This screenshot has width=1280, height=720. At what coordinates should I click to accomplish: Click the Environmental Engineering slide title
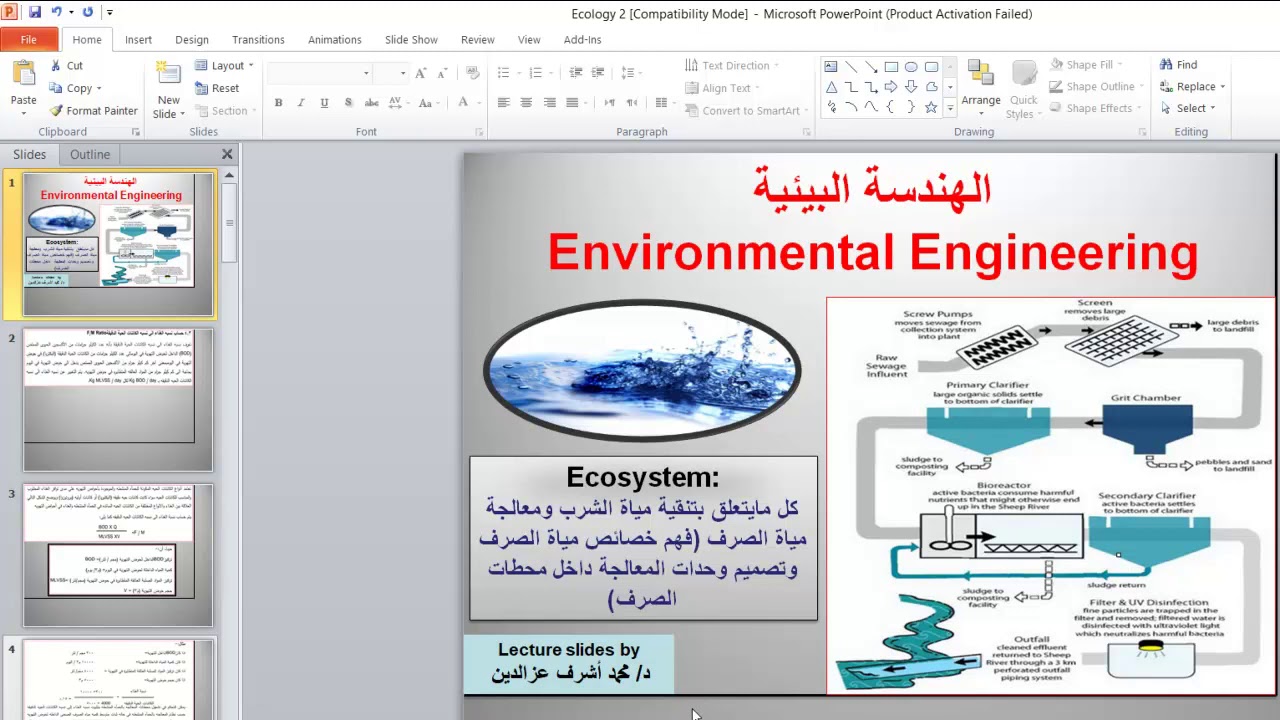(872, 252)
